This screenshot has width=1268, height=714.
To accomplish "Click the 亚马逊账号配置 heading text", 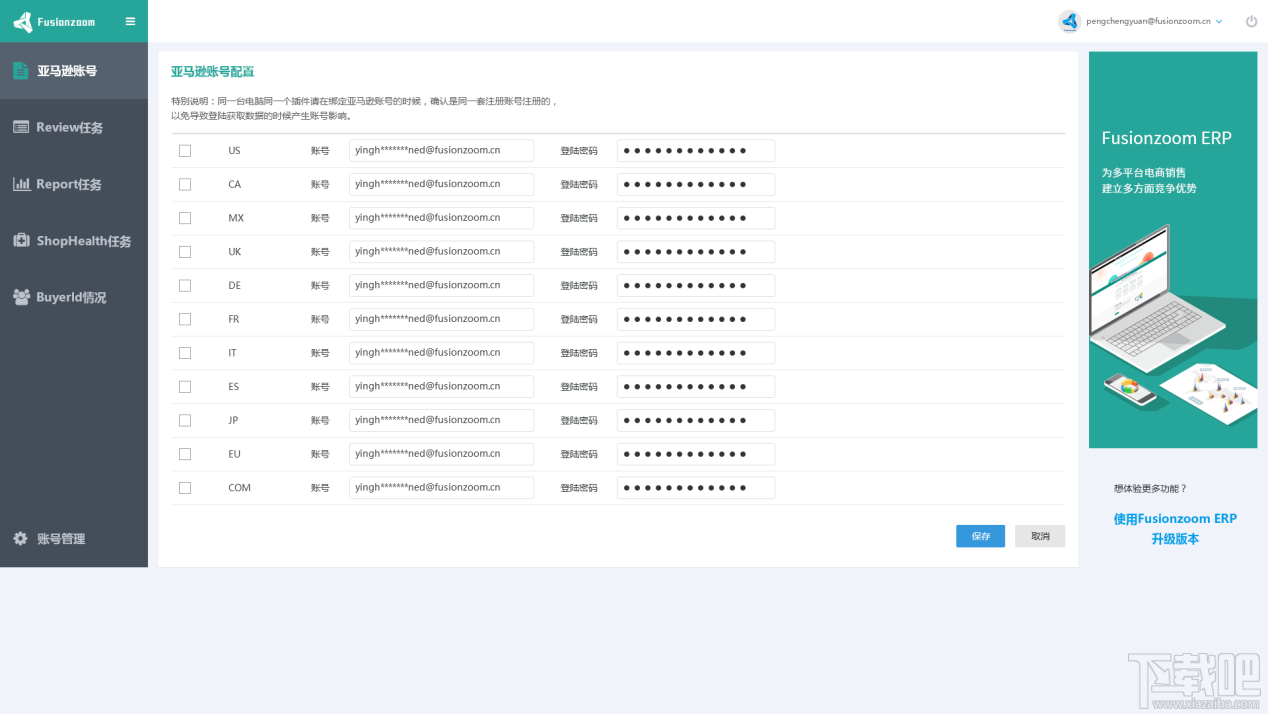I will [x=212, y=72].
